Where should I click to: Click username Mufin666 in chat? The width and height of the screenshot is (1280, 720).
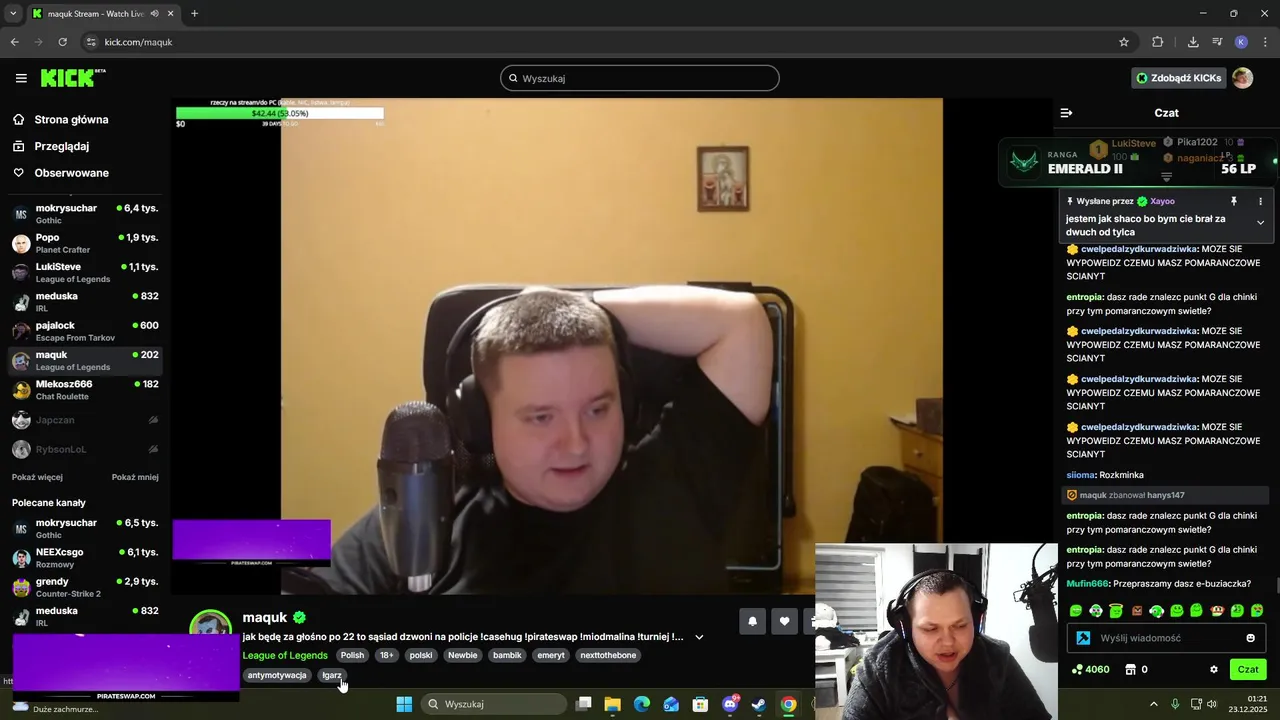click(1087, 583)
